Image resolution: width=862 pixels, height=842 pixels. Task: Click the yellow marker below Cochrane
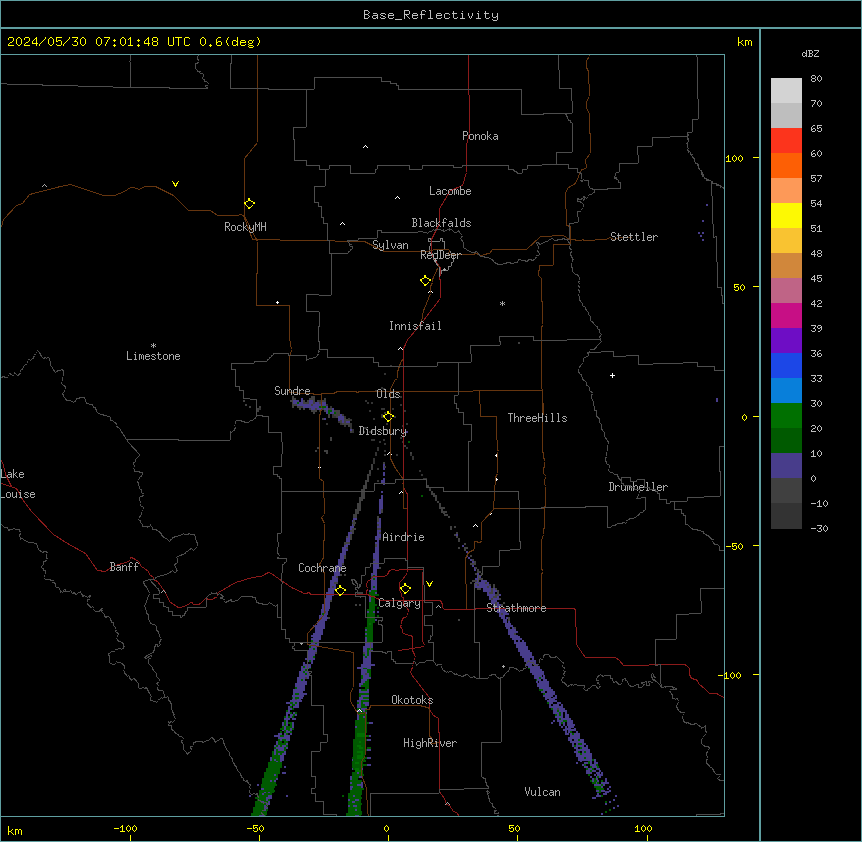pyautogui.click(x=340, y=590)
